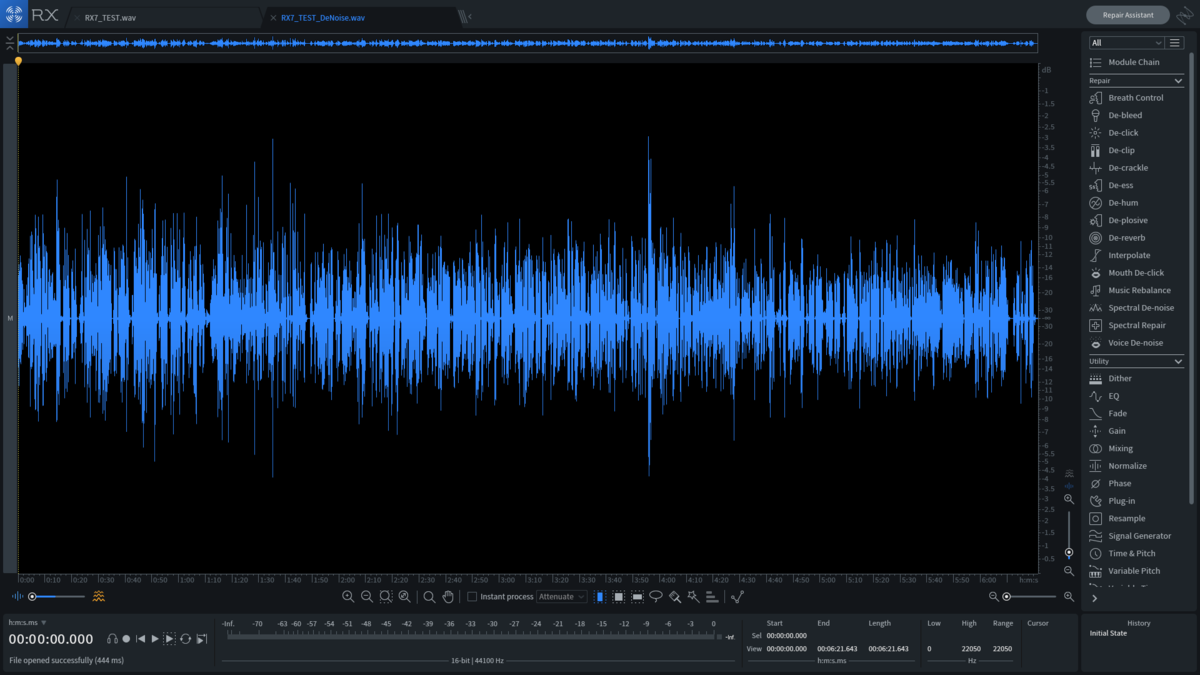Select the Lasso selection tool
This screenshot has width=1200, height=675.
click(x=656, y=597)
